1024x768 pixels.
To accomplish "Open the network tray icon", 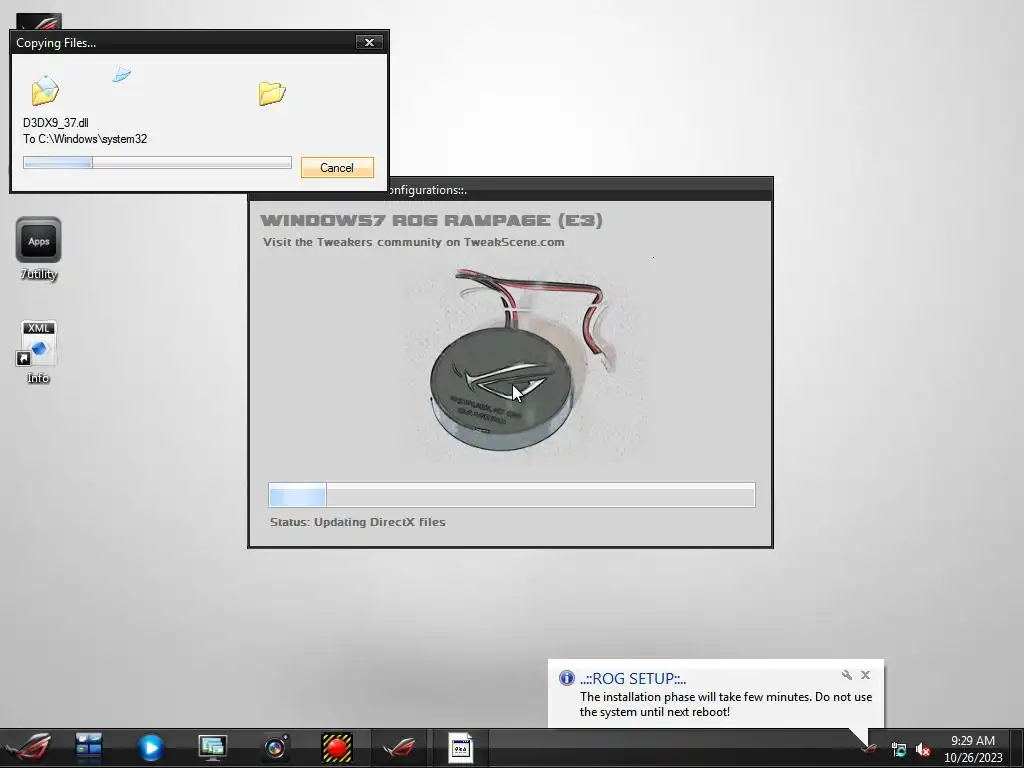I will 899,749.
